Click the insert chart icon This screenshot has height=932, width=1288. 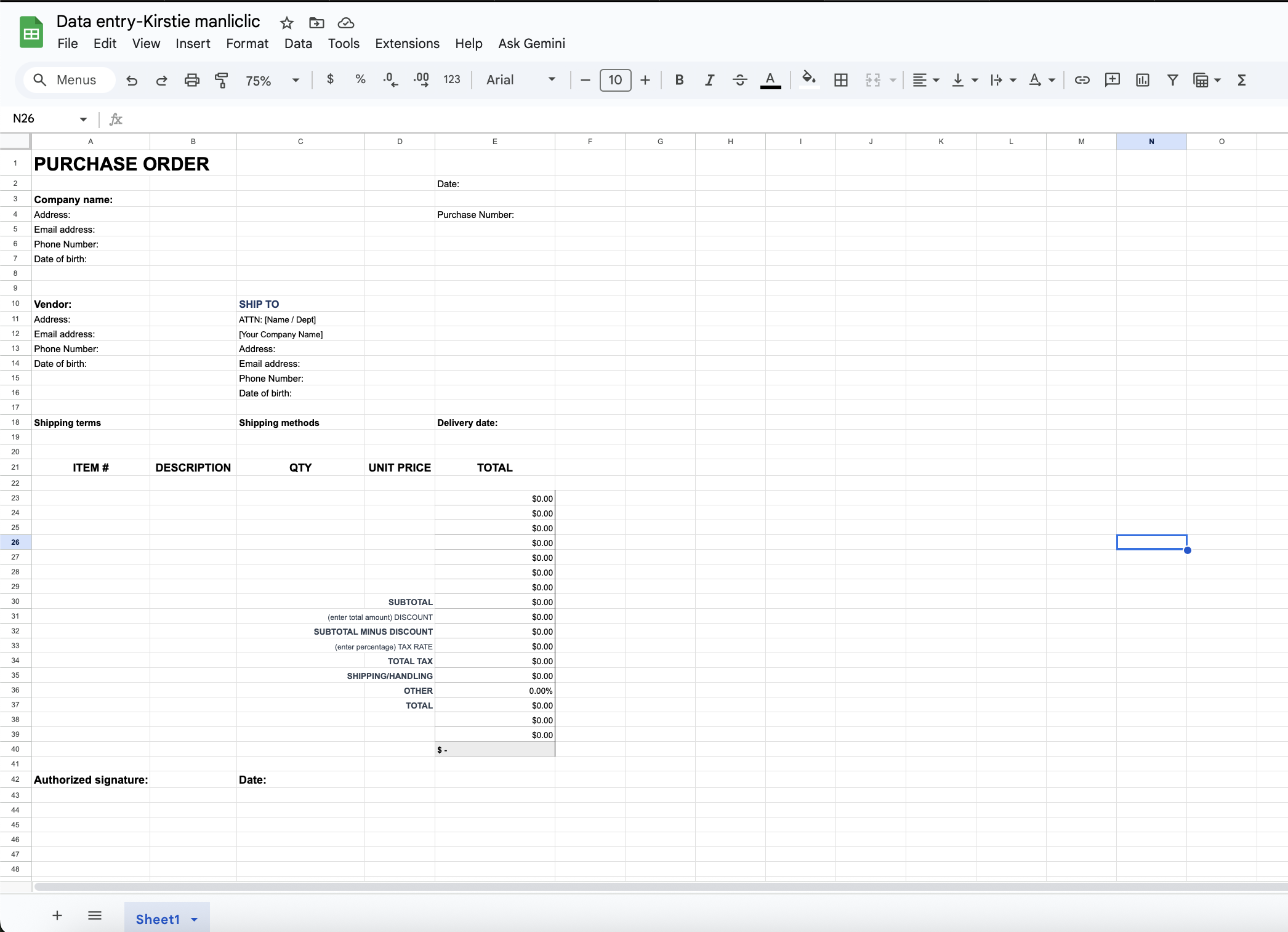(1142, 80)
